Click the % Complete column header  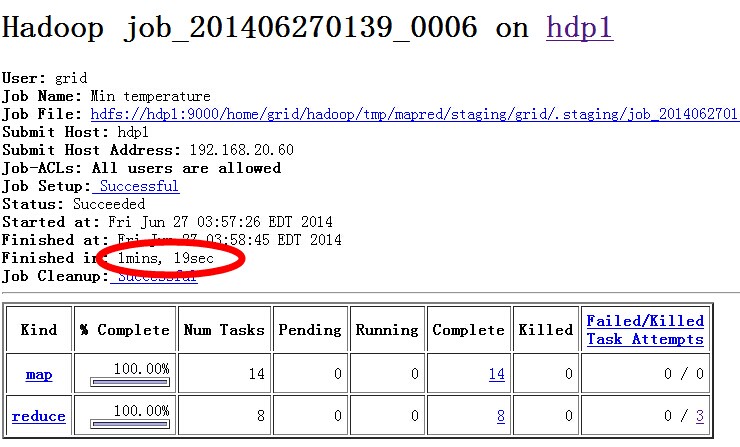pyautogui.click(x=125, y=330)
